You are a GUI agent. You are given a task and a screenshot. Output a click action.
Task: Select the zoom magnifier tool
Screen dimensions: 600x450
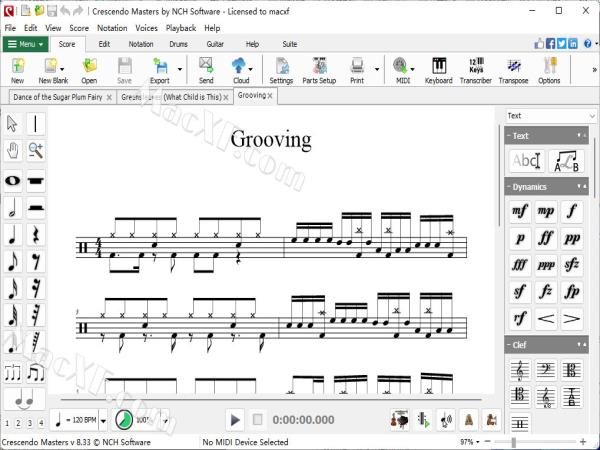pyautogui.click(x=36, y=150)
